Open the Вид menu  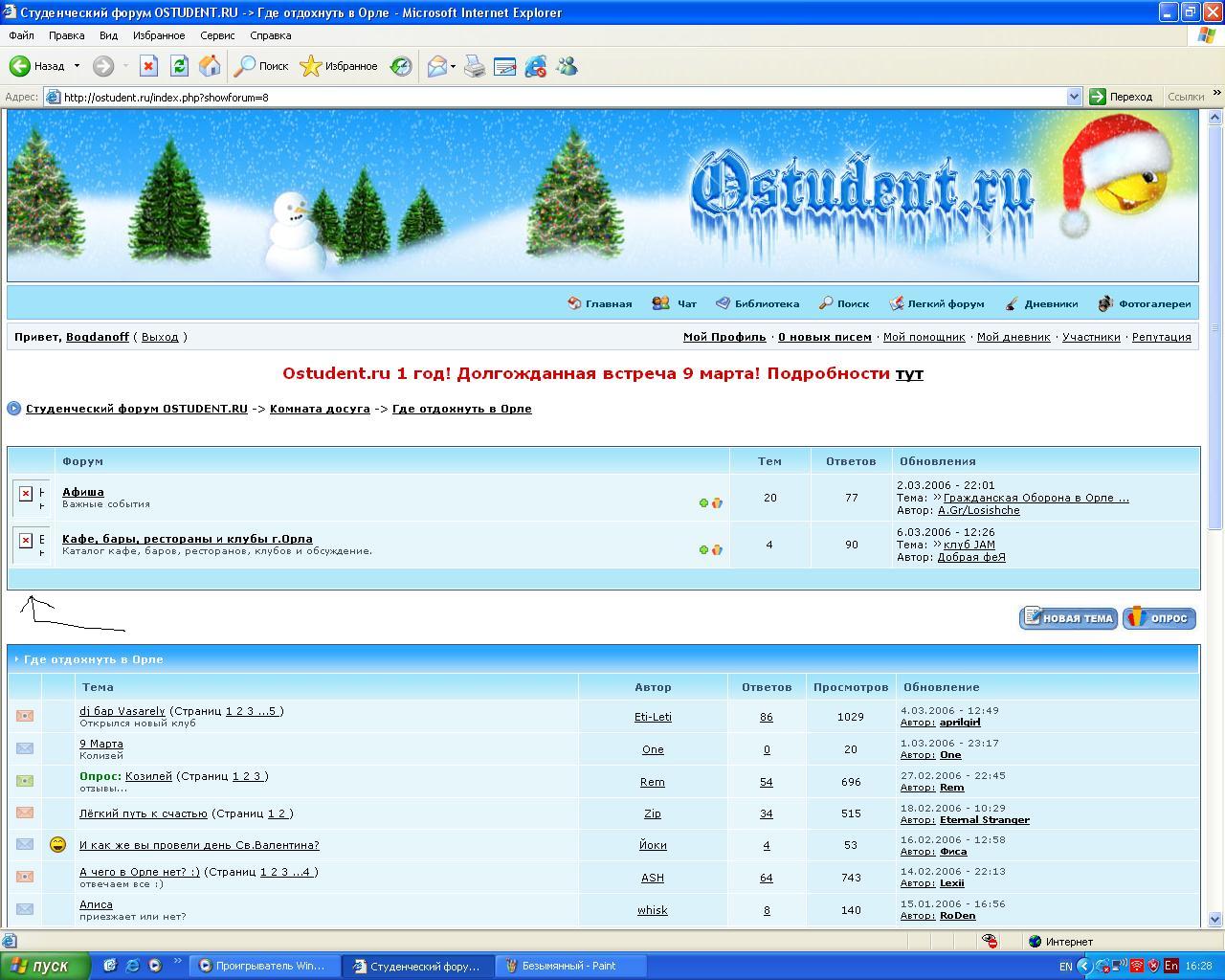108,35
